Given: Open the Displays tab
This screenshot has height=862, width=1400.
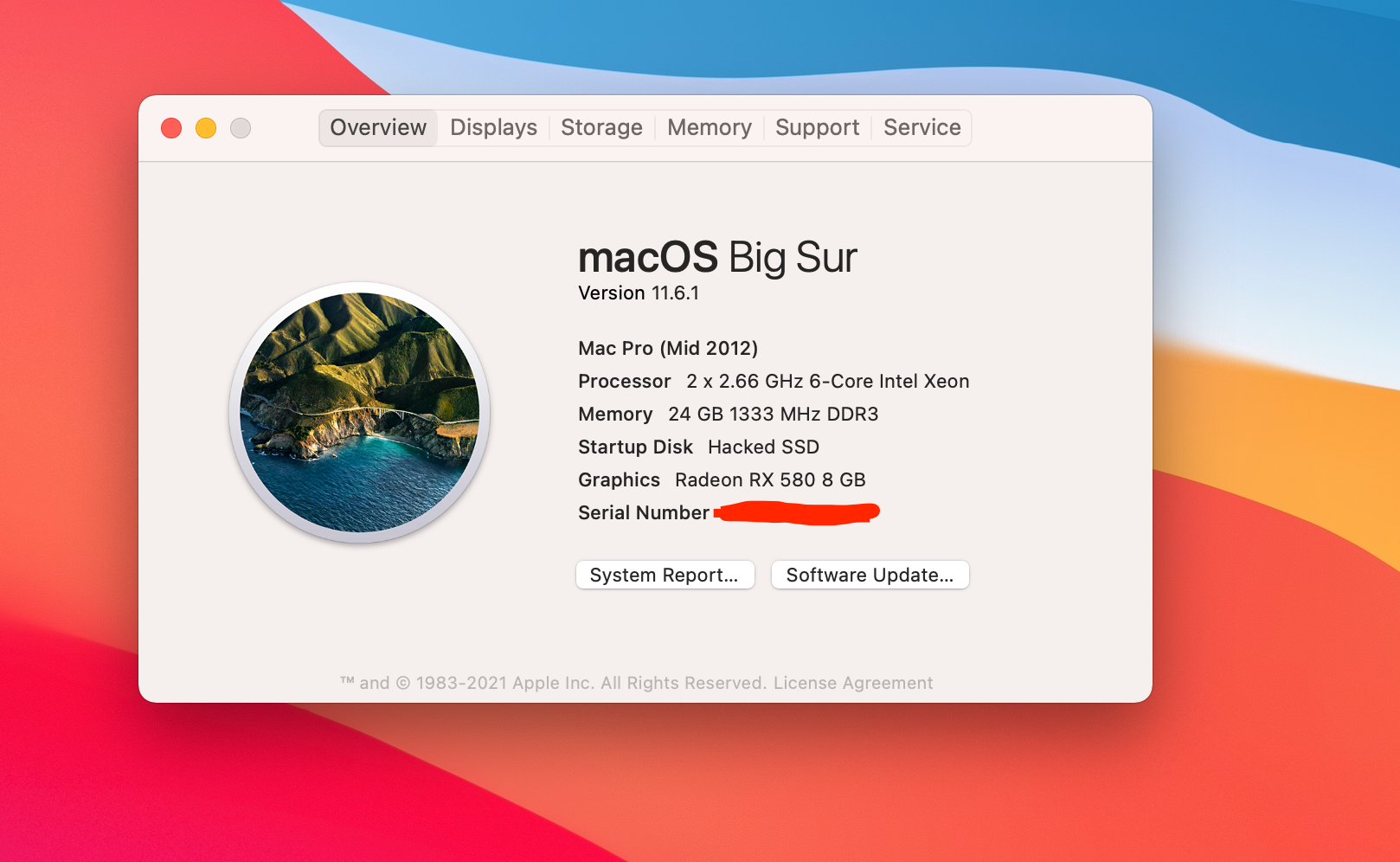Looking at the screenshot, I should [493, 128].
